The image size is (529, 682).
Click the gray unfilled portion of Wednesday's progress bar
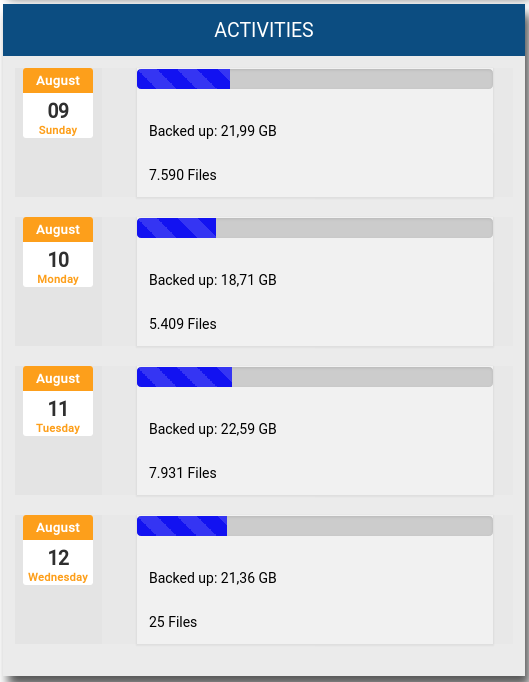click(360, 526)
